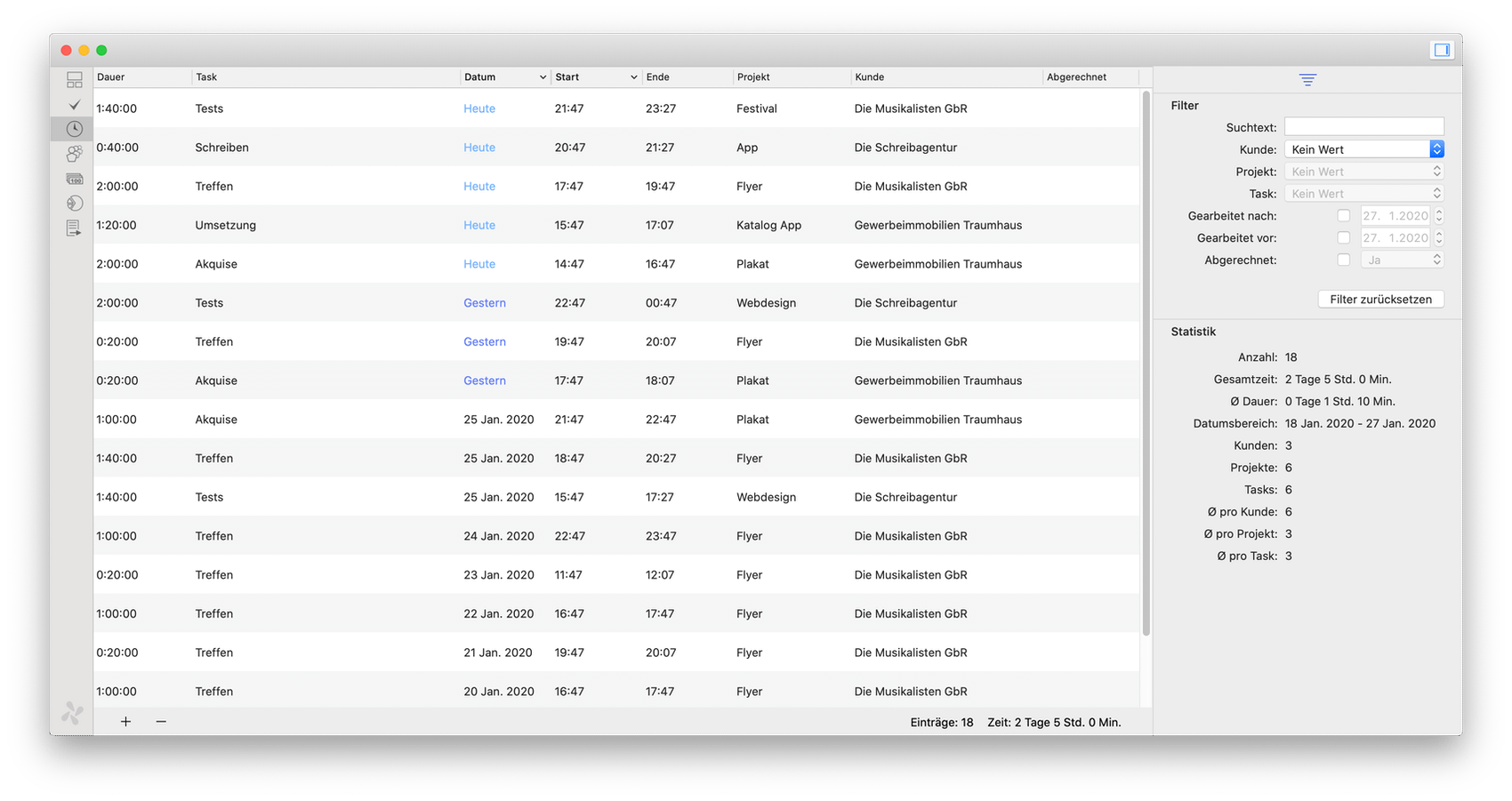Click the Ende column header
1512x801 pixels.
[x=688, y=77]
